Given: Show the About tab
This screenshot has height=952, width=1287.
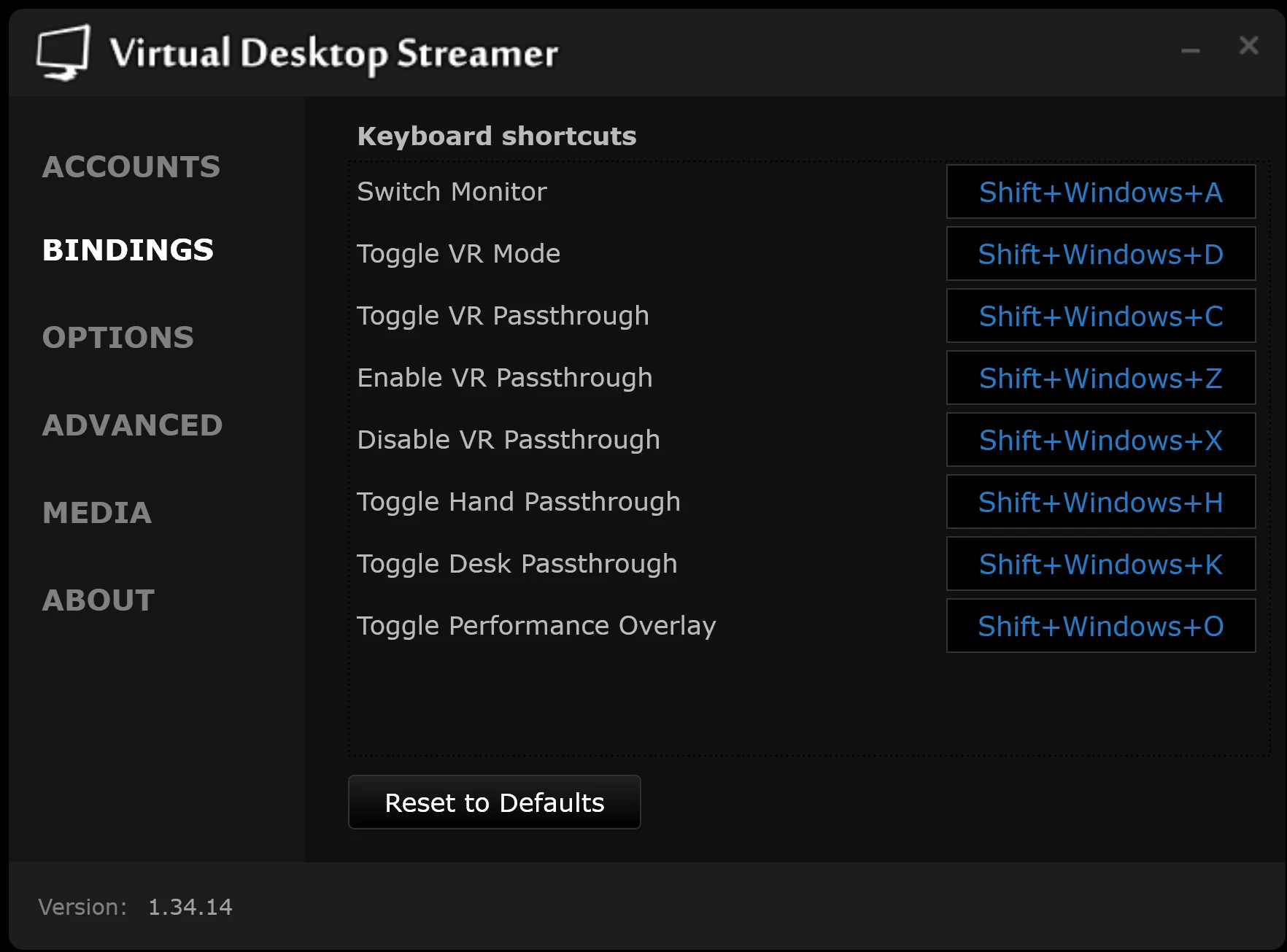Looking at the screenshot, I should [x=98, y=600].
